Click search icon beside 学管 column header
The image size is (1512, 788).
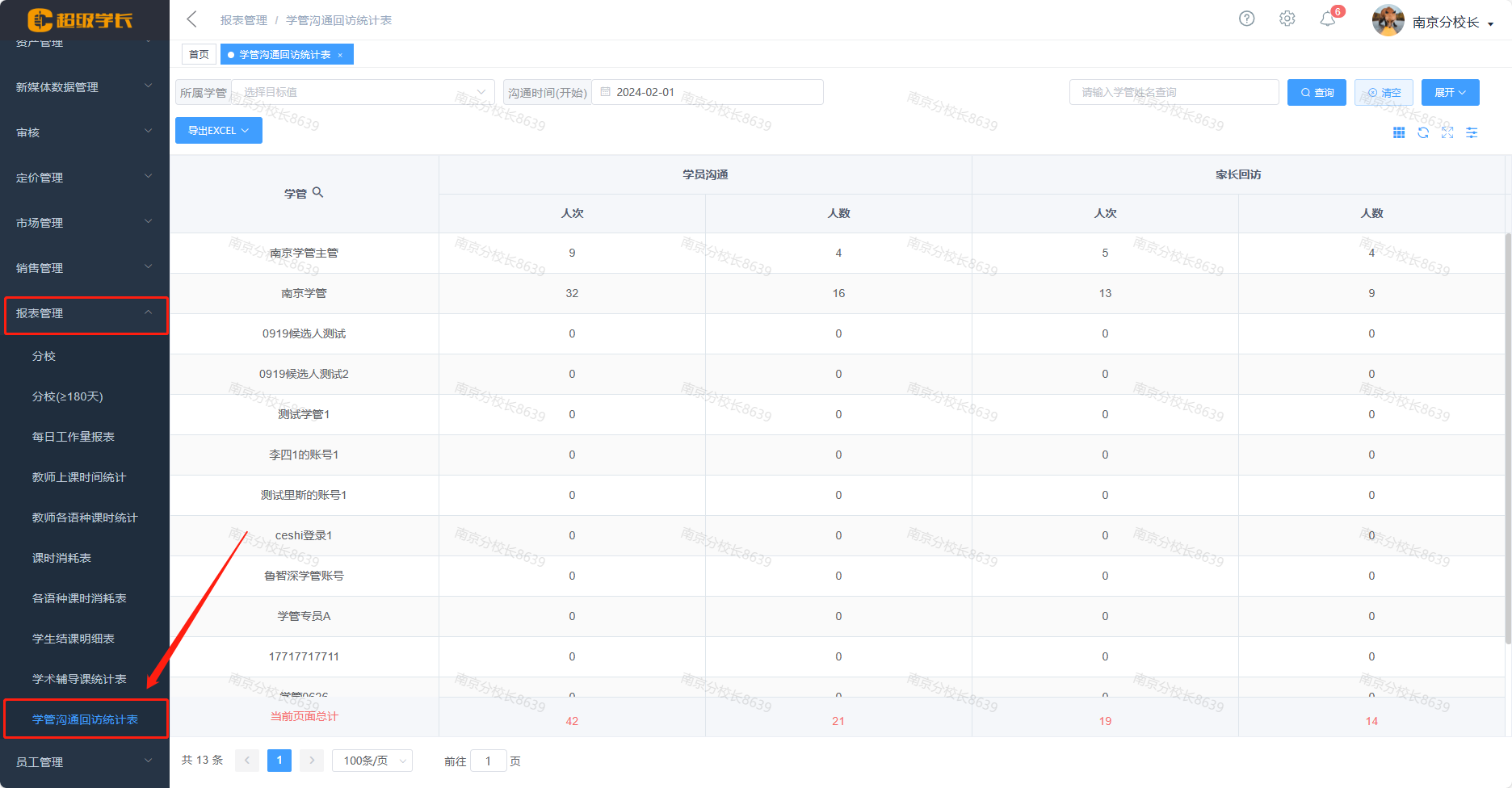[x=317, y=192]
